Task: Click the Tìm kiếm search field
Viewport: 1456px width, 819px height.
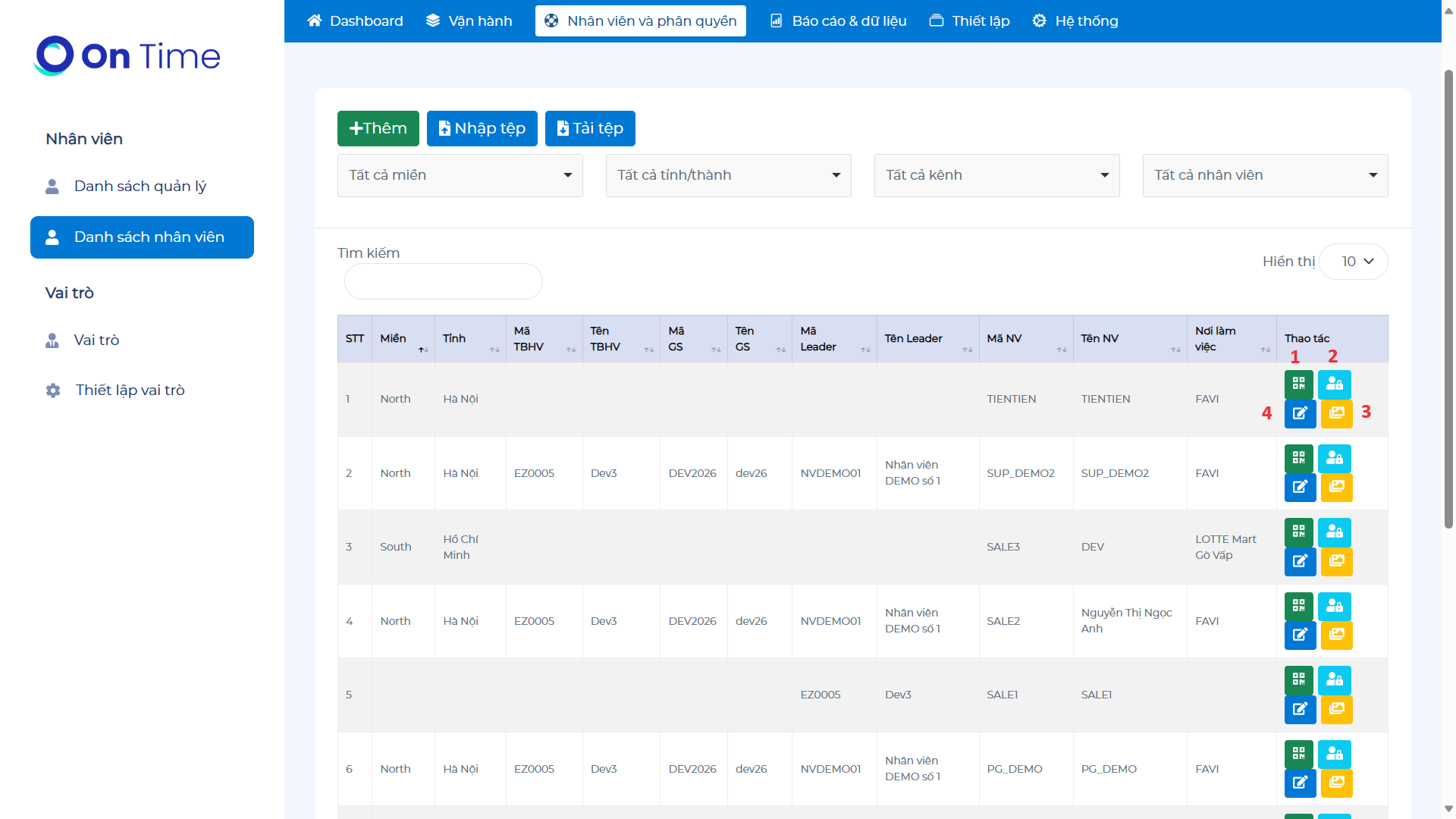Action: pyautogui.click(x=443, y=281)
